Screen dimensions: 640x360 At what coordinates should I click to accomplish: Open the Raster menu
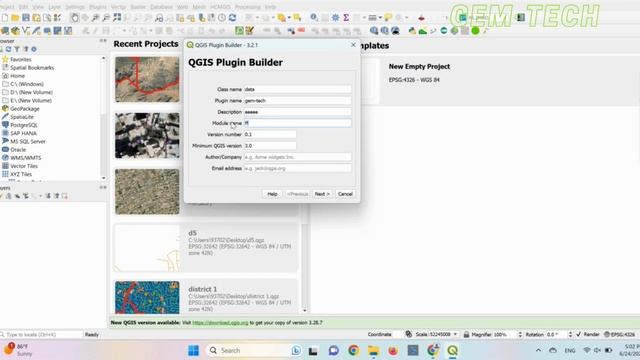[x=138, y=7]
